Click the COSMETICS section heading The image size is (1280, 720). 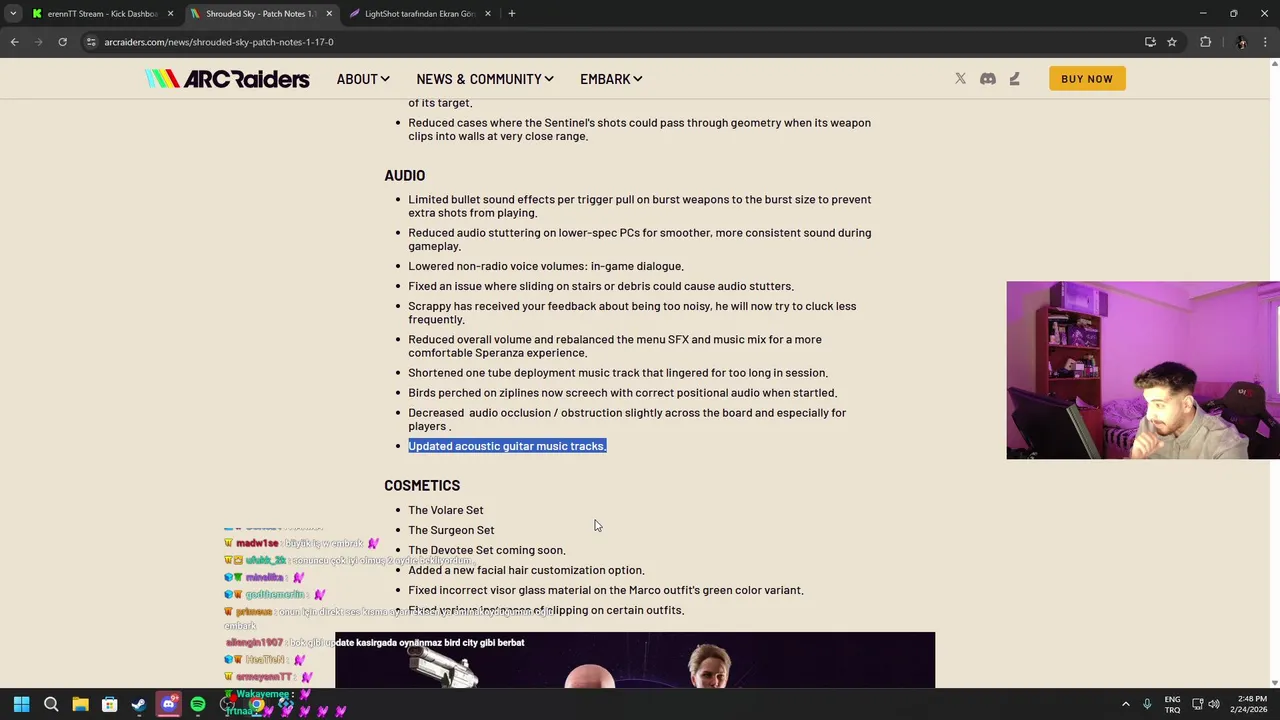422,485
